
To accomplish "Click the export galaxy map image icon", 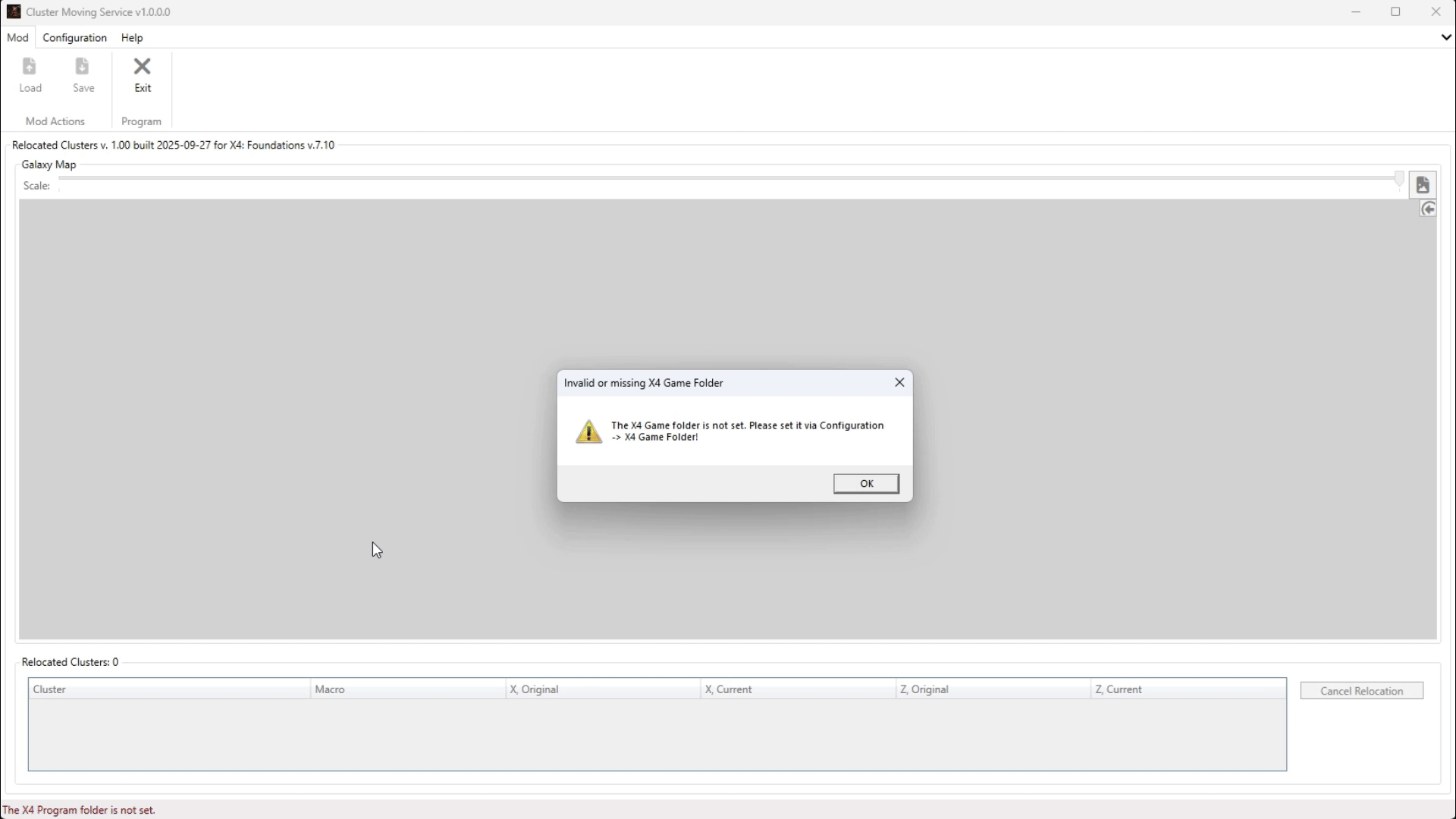I will (x=1423, y=185).
